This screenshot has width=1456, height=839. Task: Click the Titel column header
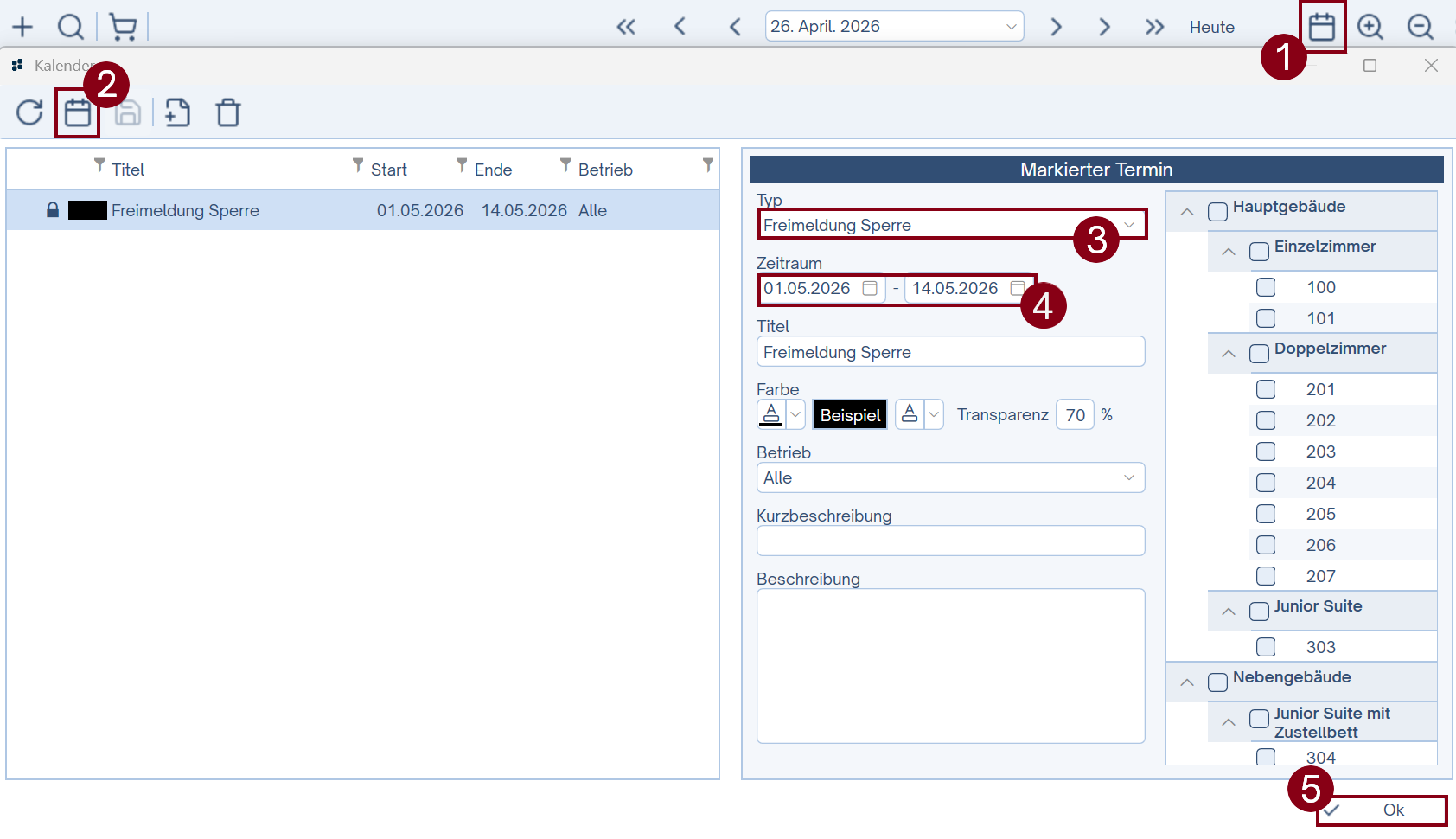[128, 170]
